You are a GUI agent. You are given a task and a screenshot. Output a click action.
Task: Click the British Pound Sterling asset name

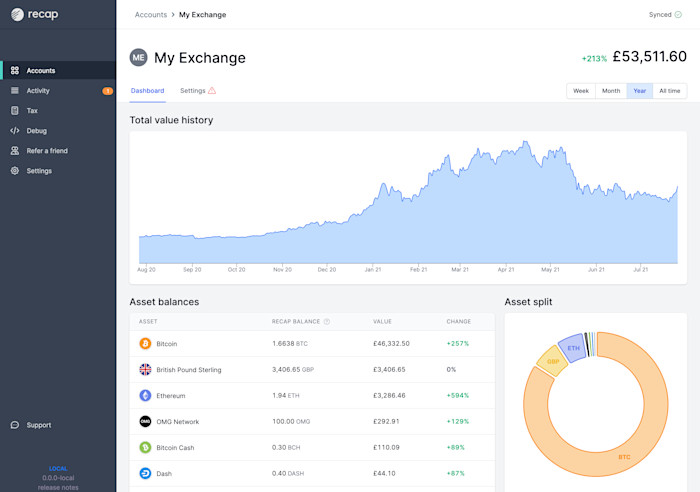(x=189, y=370)
